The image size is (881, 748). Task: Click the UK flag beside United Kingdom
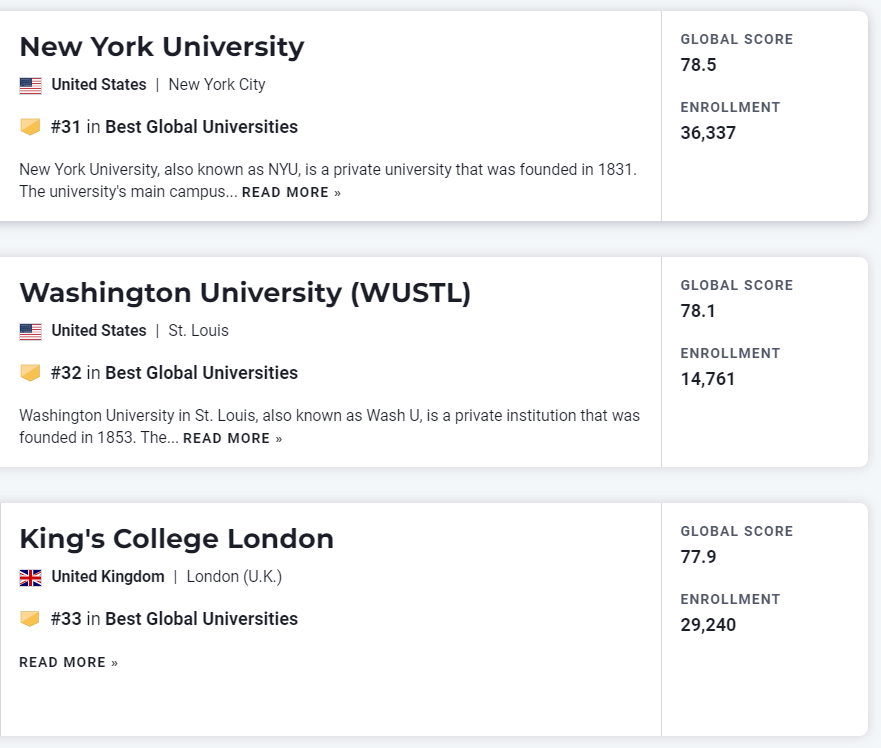[x=30, y=577]
